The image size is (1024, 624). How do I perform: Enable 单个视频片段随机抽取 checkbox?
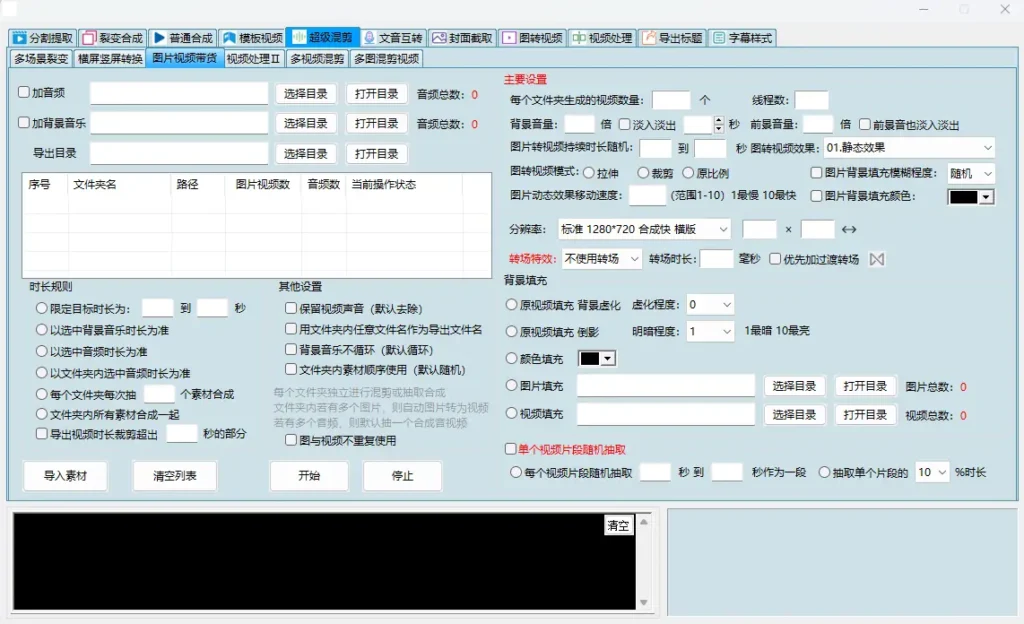(511, 448)
